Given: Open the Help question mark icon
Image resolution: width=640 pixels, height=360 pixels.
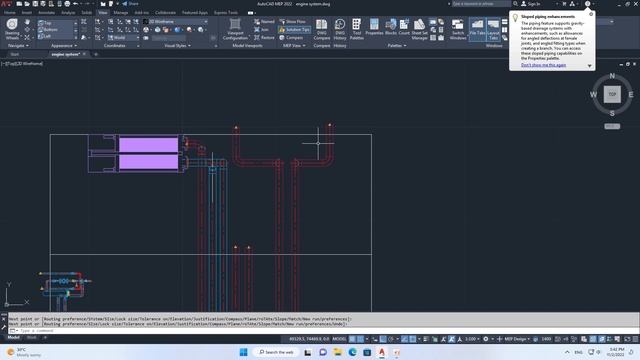Looking at the screenshot, I should [x=587, y=4].
